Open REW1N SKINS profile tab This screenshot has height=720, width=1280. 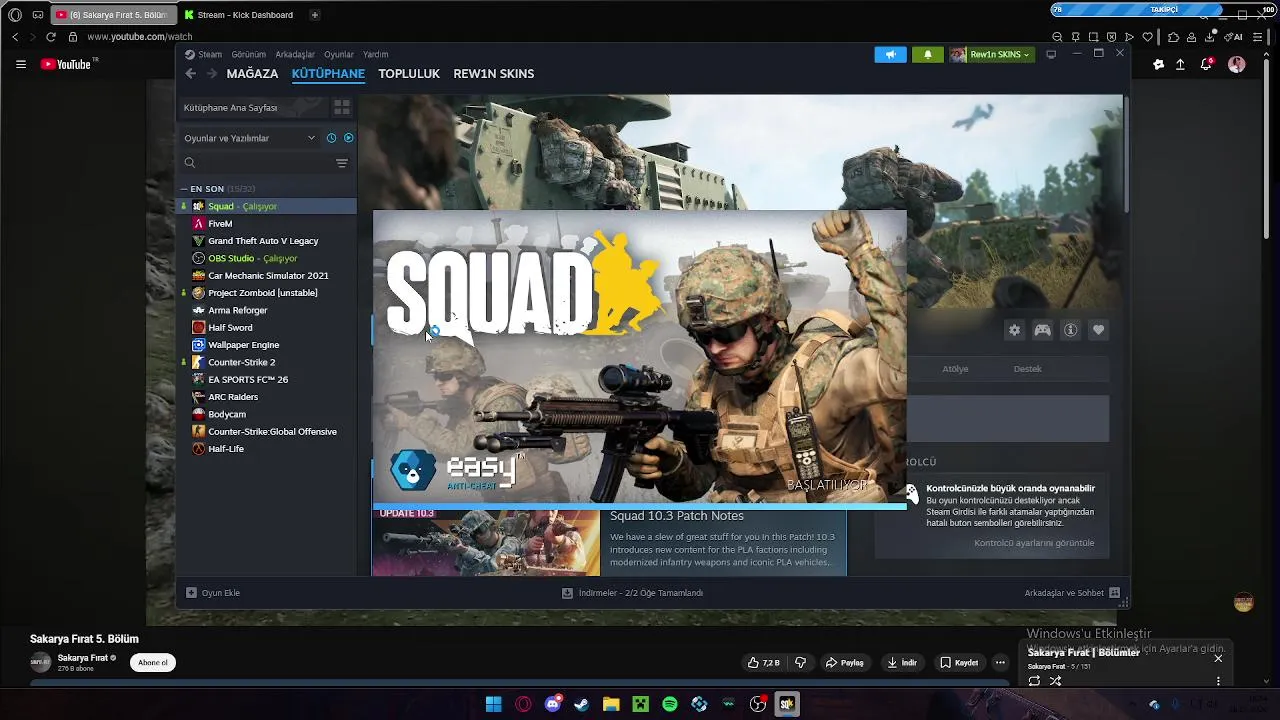(494, 74)
